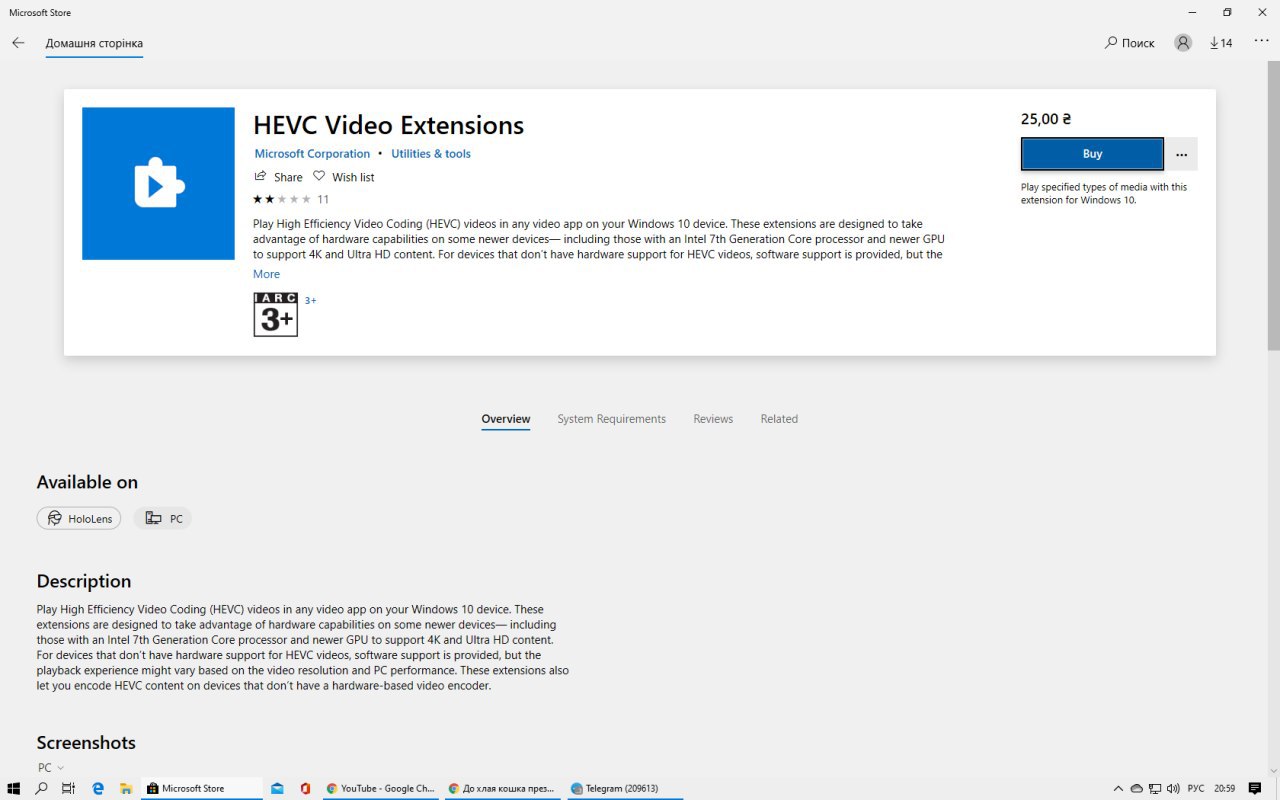Show hidden system tray icons

[1119, 788]
